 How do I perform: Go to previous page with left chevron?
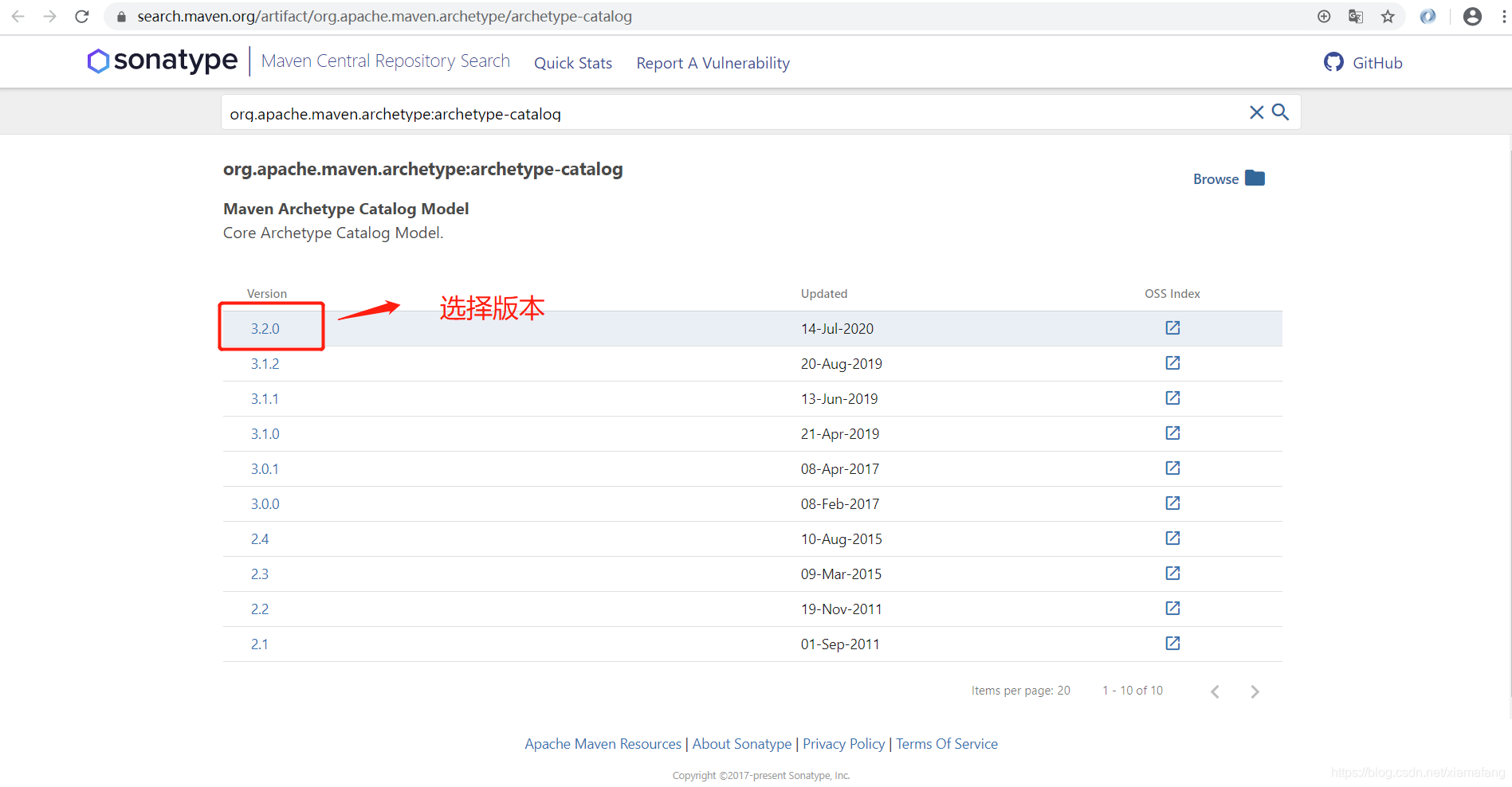(x=1214, y=691)
